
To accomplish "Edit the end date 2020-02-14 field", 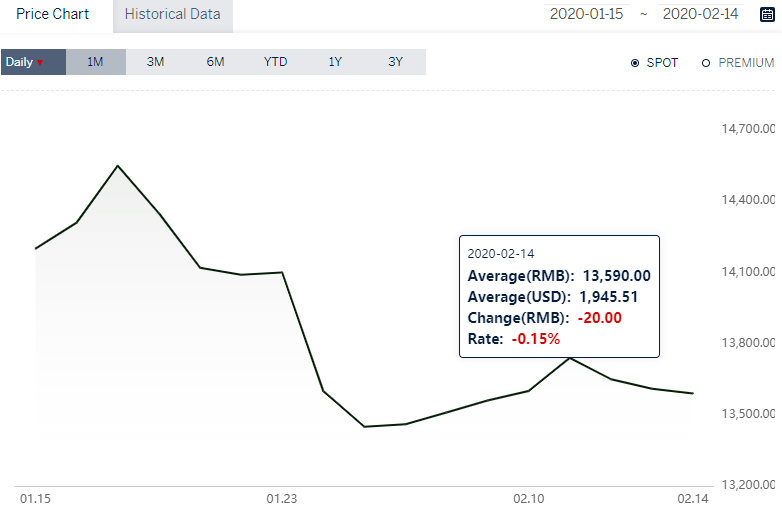I will click(x=700, y=14).
